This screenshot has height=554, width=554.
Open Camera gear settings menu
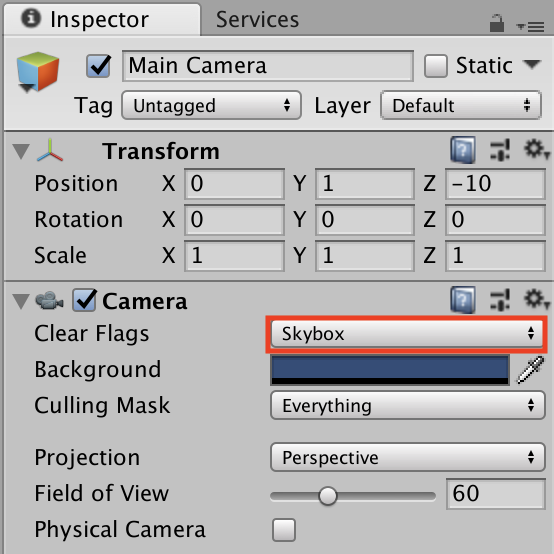point(536,299)
